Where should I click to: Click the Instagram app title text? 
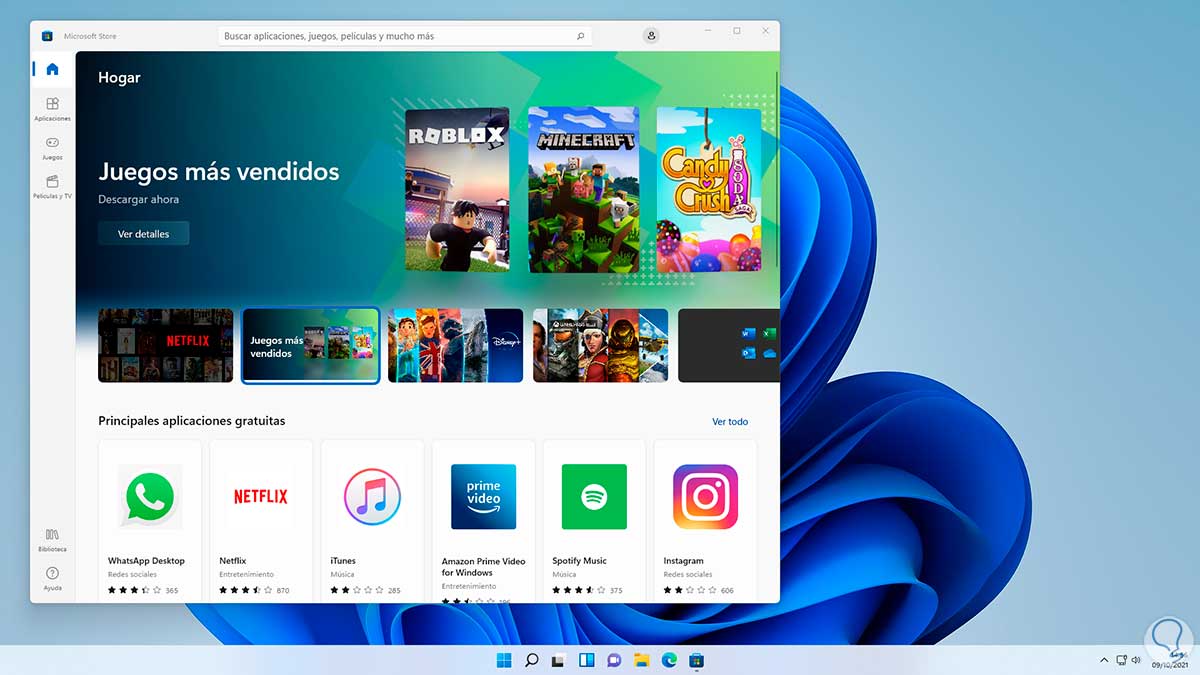(x=684, y=561)
